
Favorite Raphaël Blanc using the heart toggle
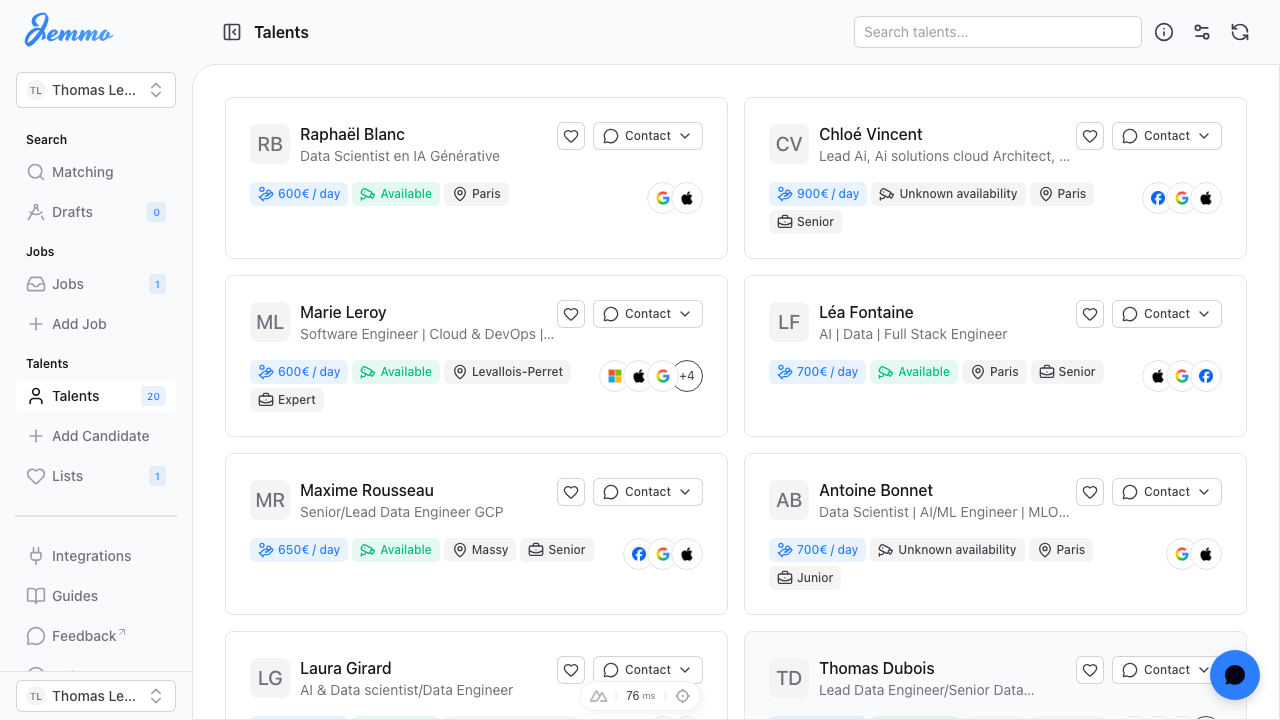[571, 136]
